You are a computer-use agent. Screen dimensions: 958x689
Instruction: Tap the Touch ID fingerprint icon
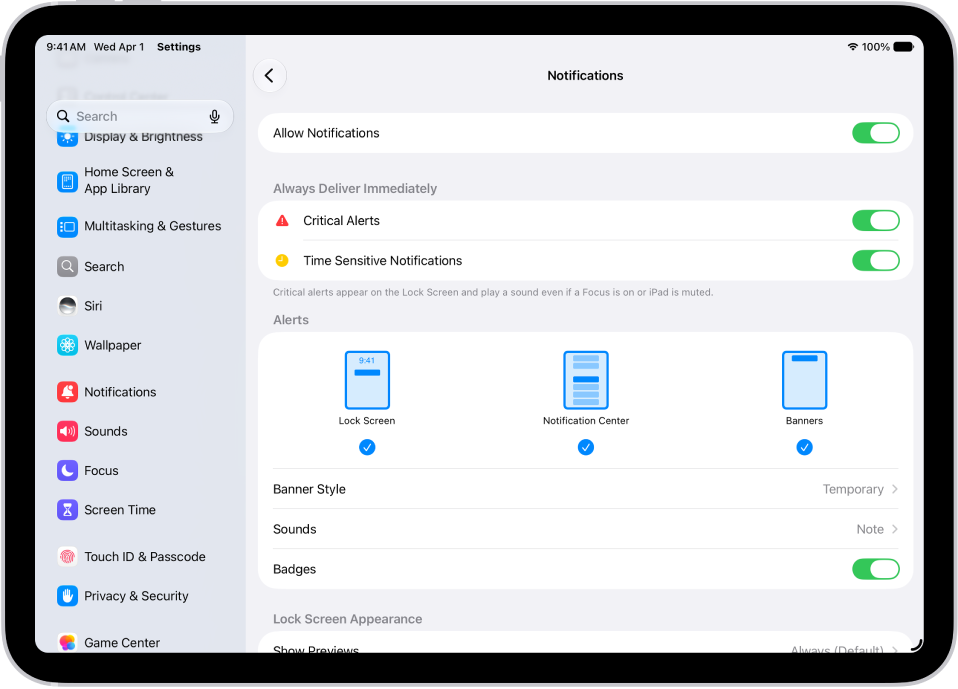(67, 557)
